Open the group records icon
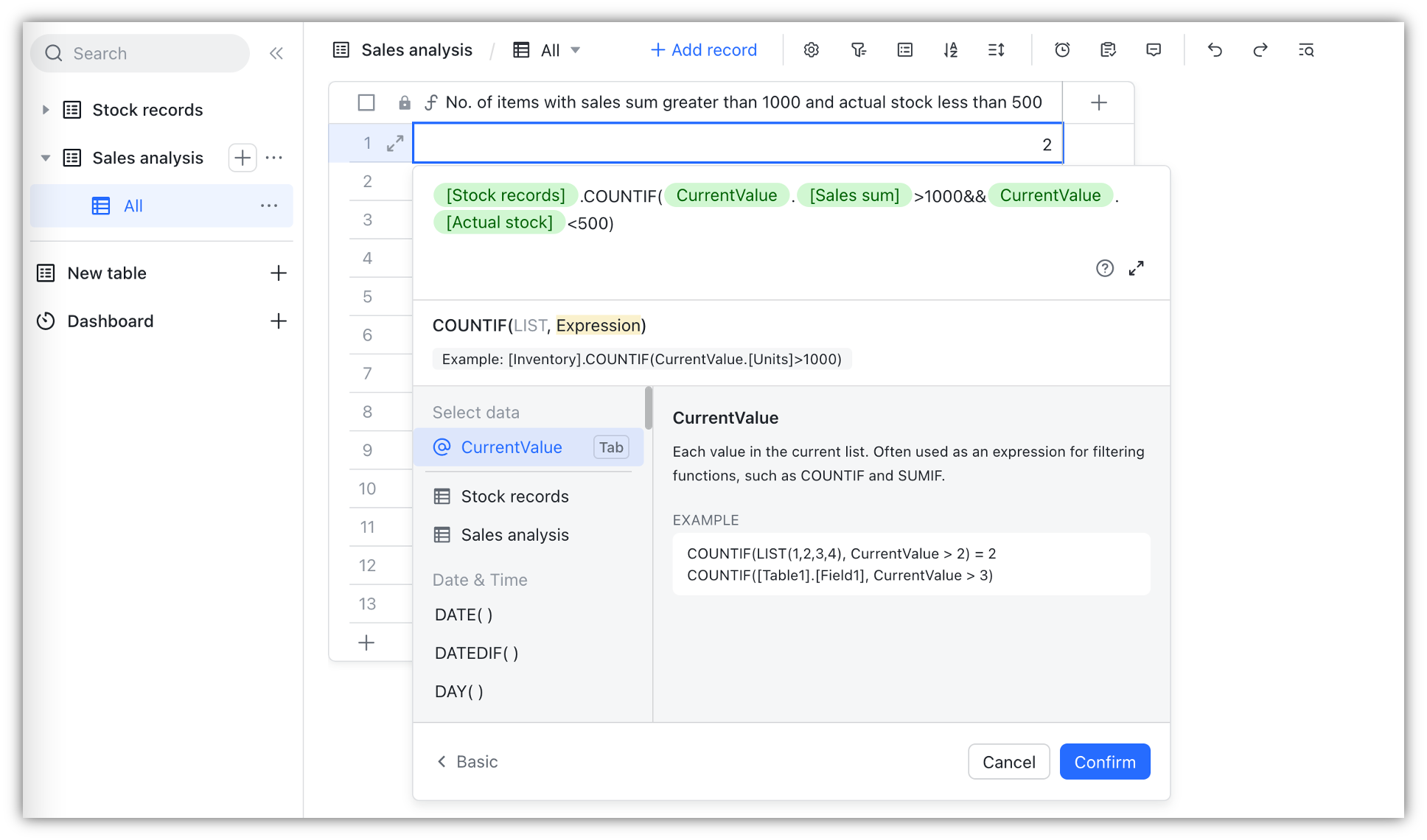The height and width of the screenshot is (840, 1427). 904,50
